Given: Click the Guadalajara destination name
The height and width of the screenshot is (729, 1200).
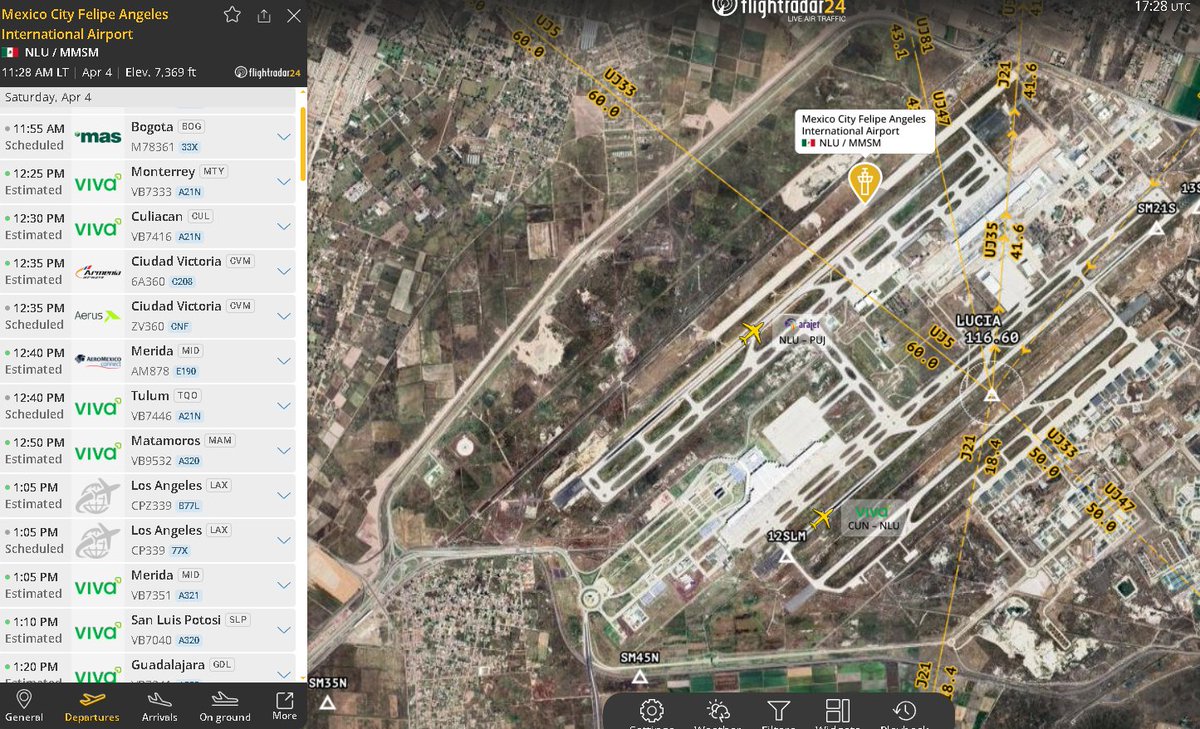Looking at the screenshot, I should pos(168,665).
